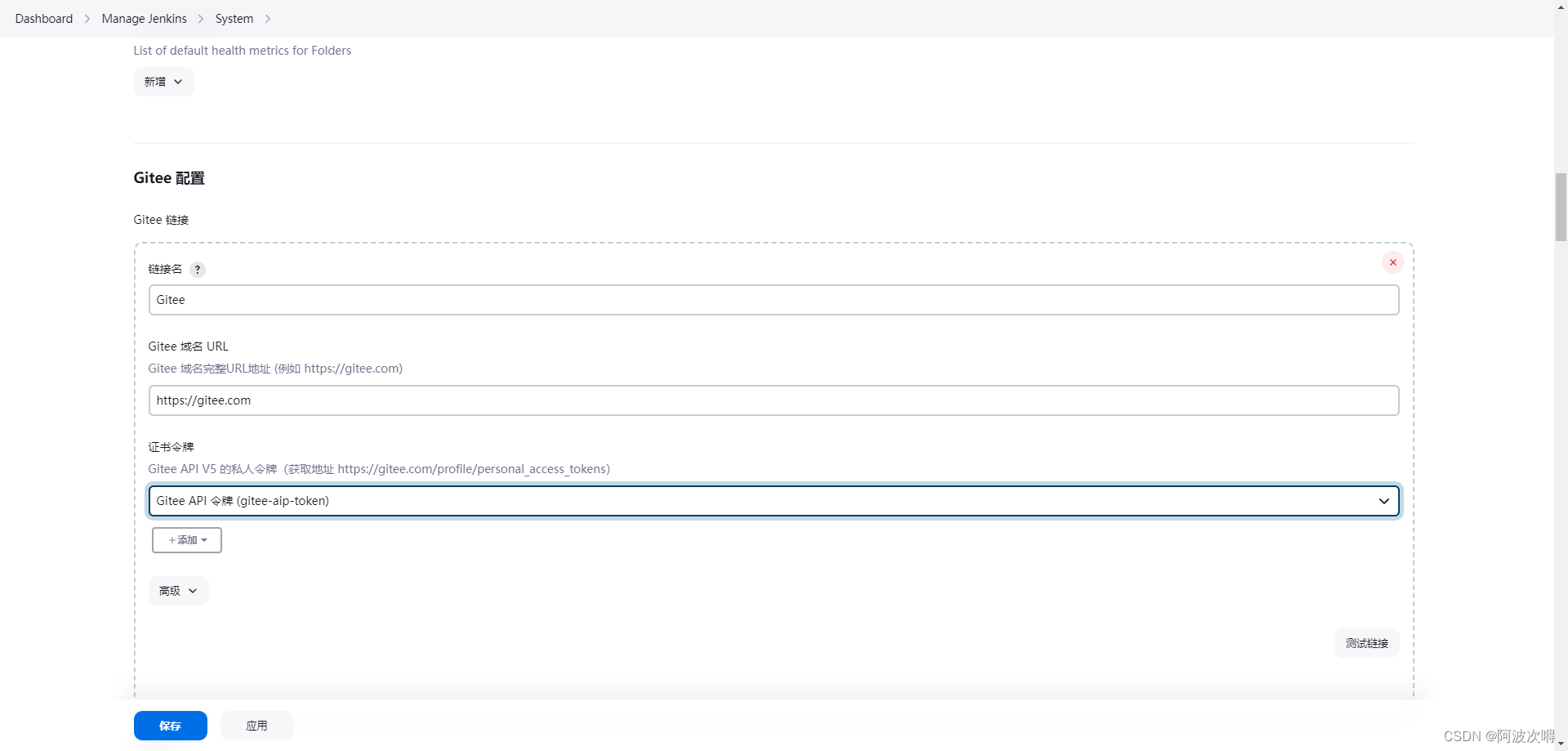Click the personal_access_tokens help text

pos(379,469)
